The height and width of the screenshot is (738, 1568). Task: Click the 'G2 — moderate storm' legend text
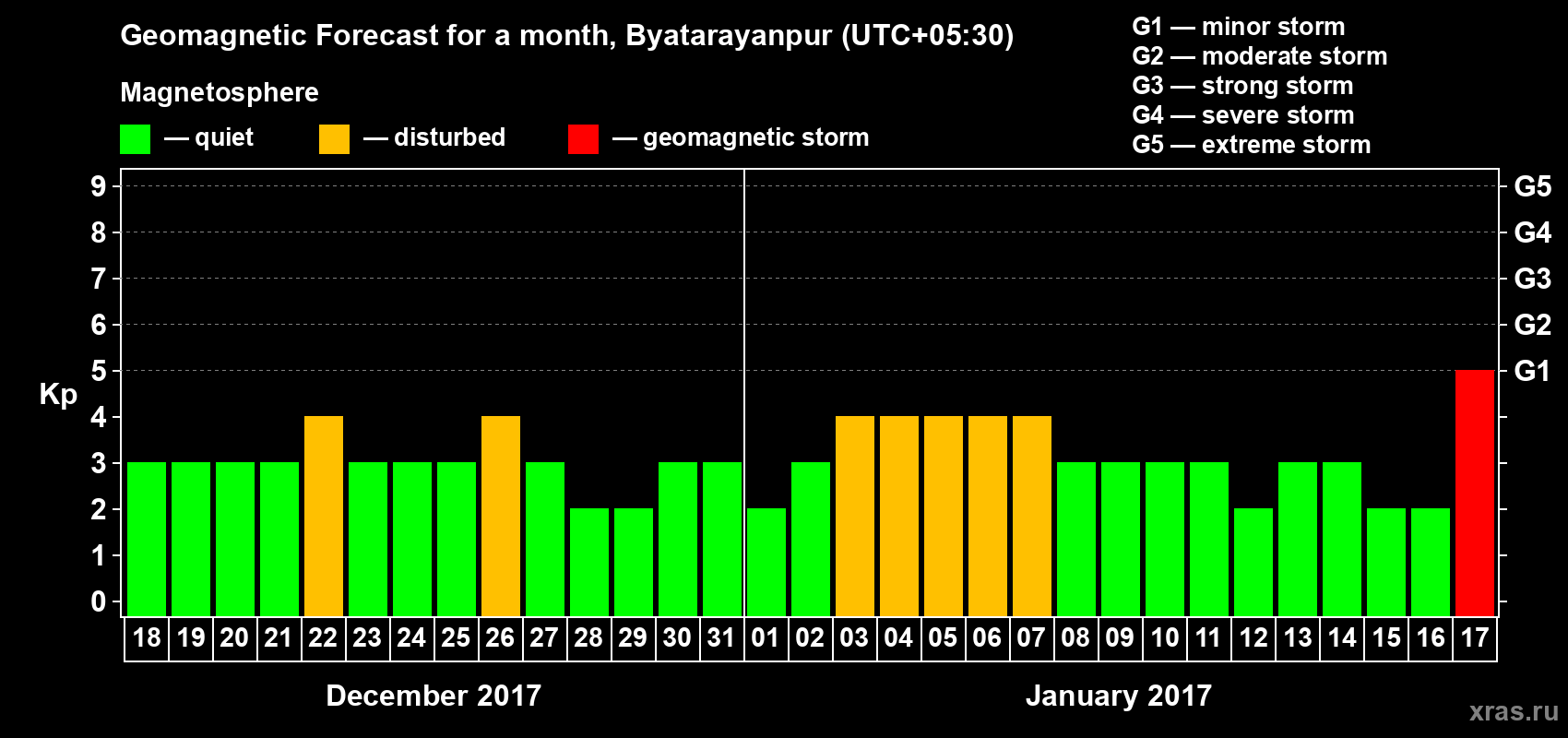pos(1260,56)
